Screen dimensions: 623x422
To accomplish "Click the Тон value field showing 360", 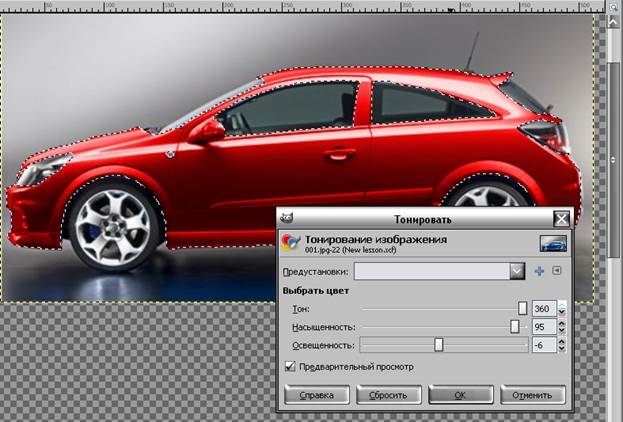I will (x=543, y=309).
